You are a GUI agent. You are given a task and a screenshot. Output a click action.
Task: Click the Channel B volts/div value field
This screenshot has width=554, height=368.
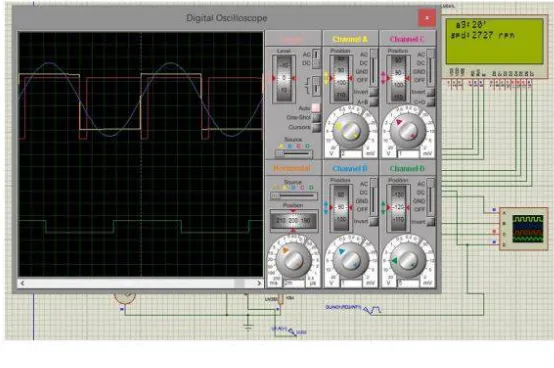pos(351,283)
